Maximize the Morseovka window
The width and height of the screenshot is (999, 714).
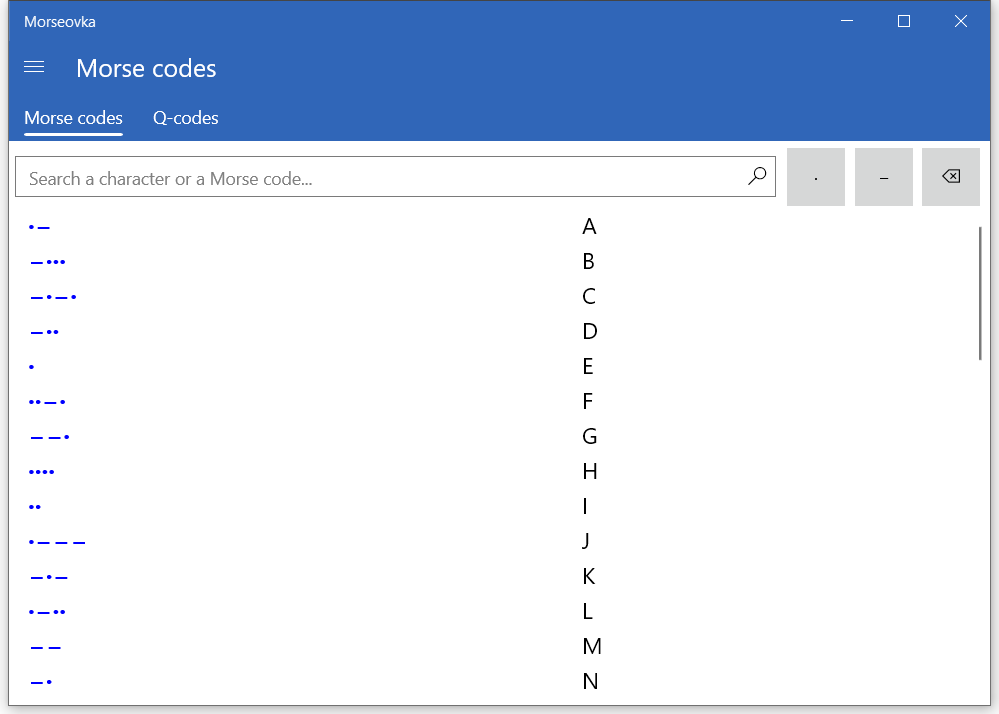pyautogui.click(x=904, y=21)
